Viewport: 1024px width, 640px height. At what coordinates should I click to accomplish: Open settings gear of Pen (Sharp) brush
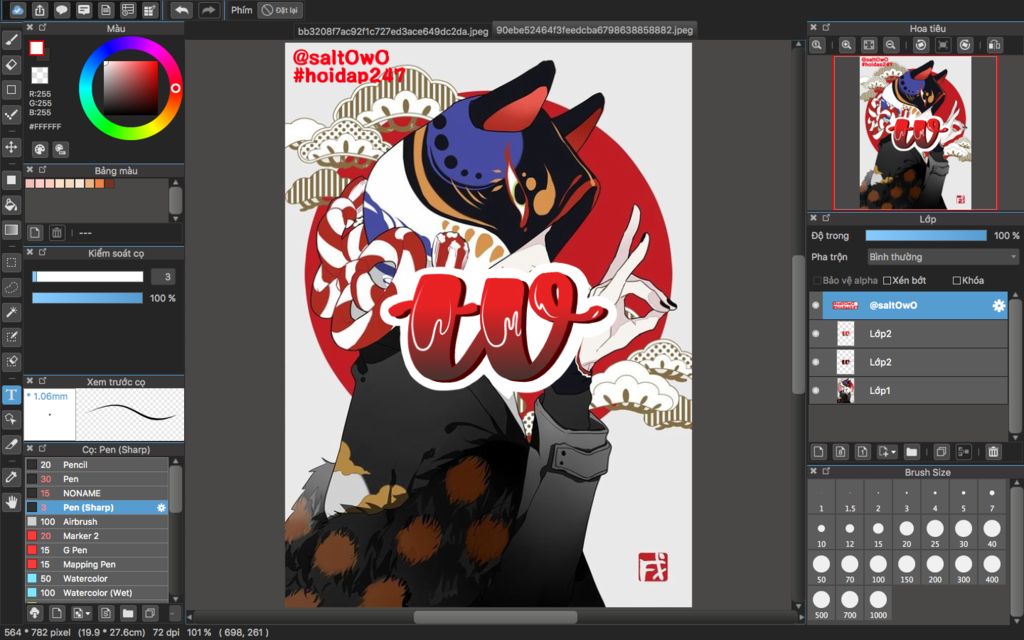pos(161,507)
